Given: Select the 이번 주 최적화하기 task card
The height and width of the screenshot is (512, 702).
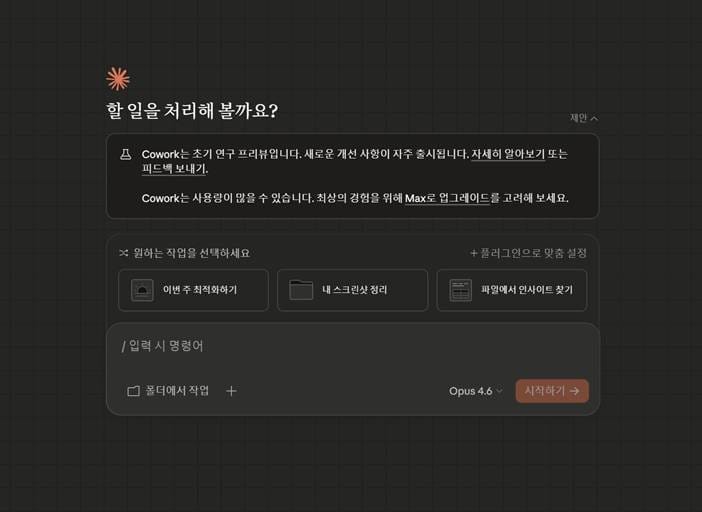Looking at the screenshot, I should coord(193,290).
